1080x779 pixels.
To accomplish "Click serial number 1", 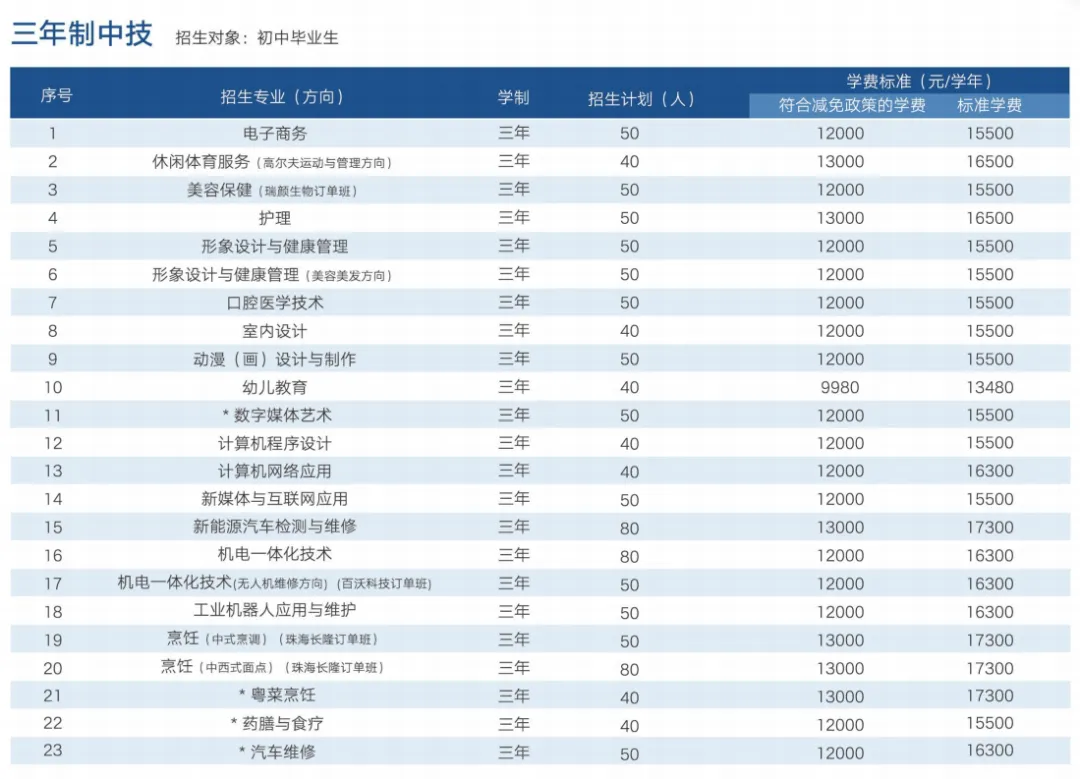I will pos(53,133).
